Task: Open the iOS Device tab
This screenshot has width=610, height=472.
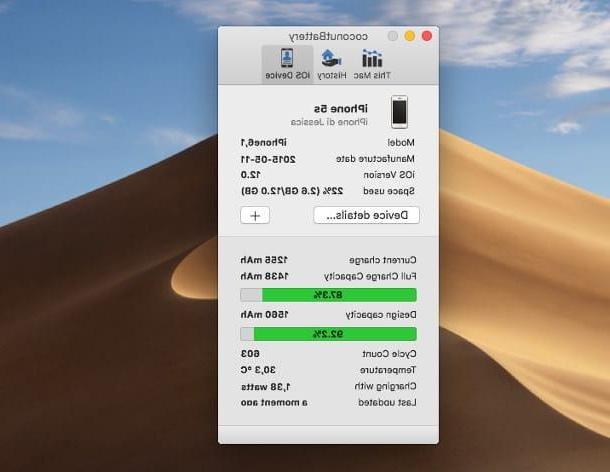Action: 287,64
